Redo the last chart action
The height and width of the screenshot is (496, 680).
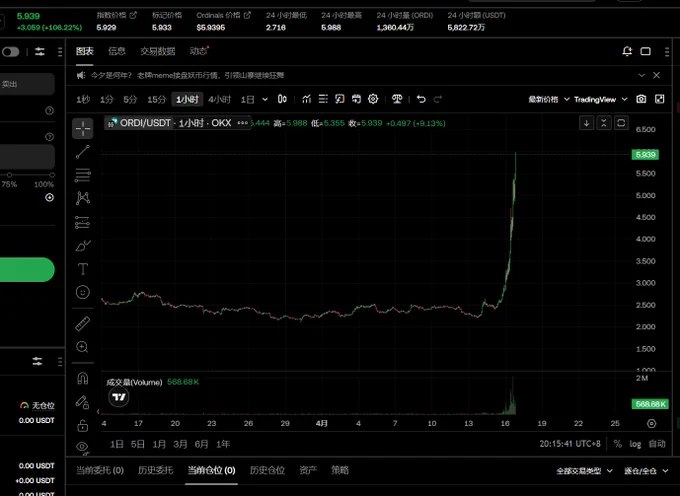click(438, 99)
